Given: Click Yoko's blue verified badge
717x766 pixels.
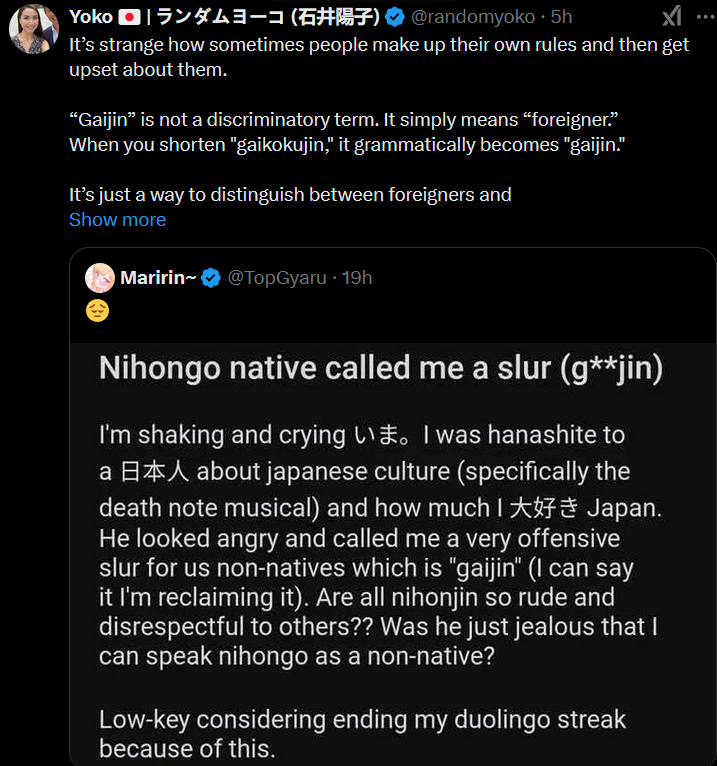Looking at the screenshot, I should (396, 17).
